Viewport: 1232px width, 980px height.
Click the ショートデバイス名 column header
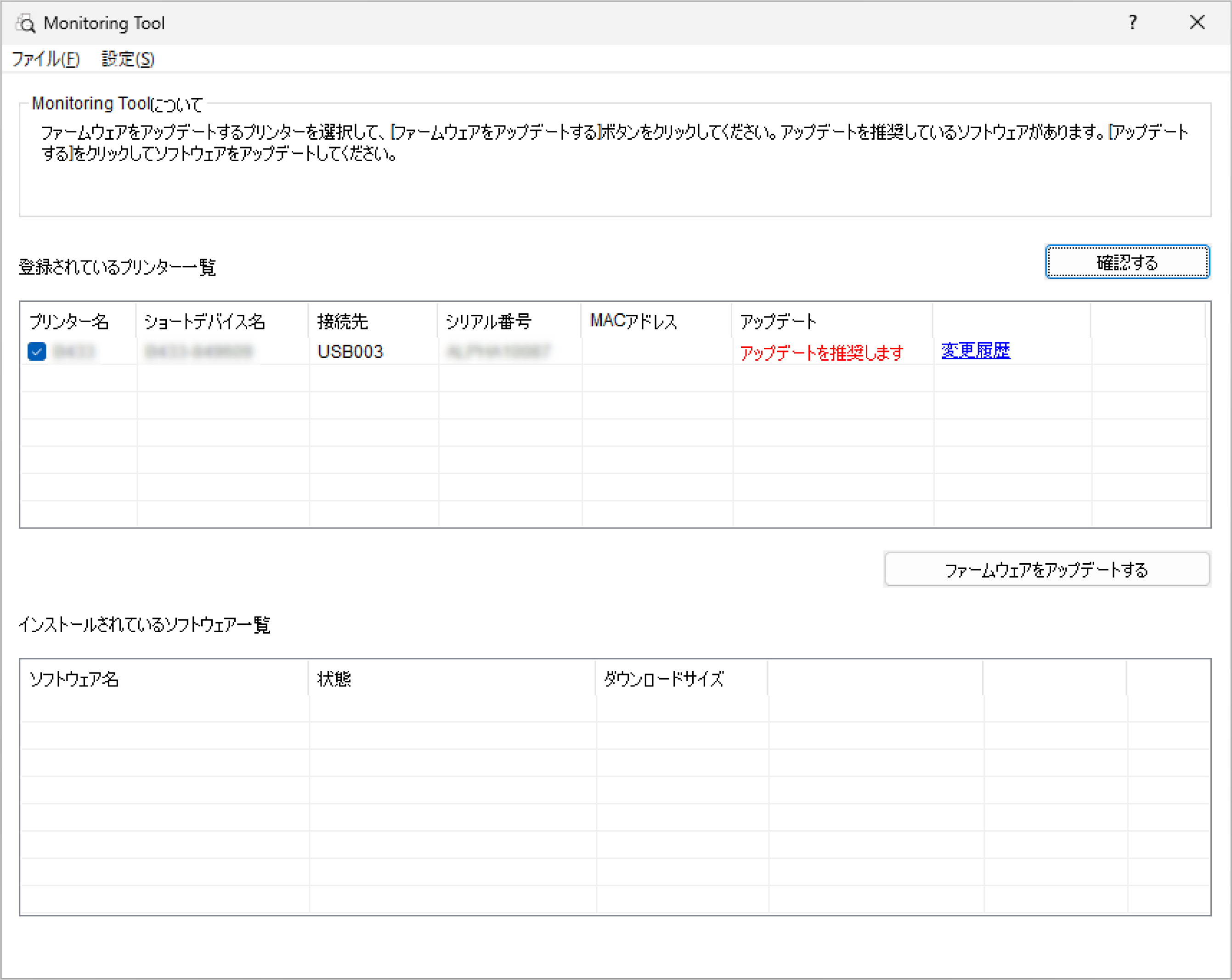pos(222,321)
